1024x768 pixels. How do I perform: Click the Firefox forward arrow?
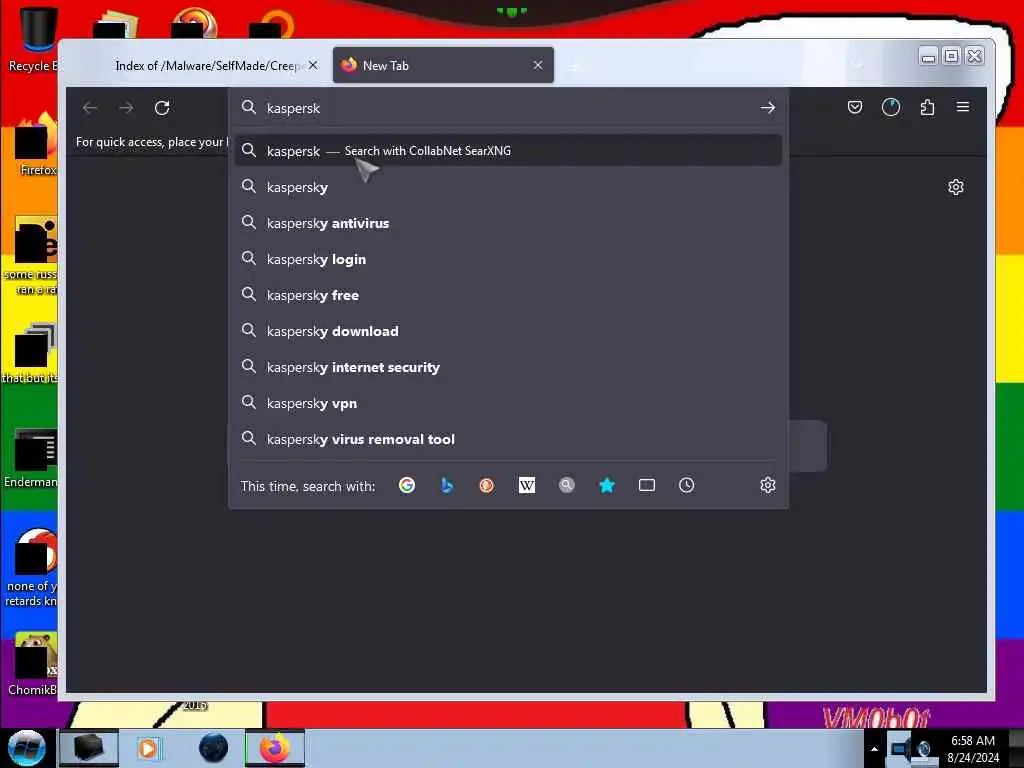[126, 108]
